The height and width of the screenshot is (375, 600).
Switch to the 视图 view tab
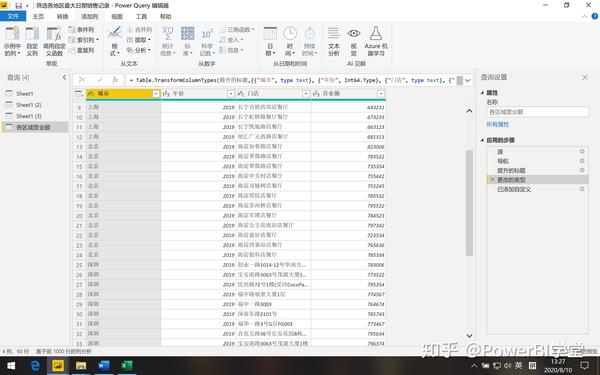(x=117, y=16)
